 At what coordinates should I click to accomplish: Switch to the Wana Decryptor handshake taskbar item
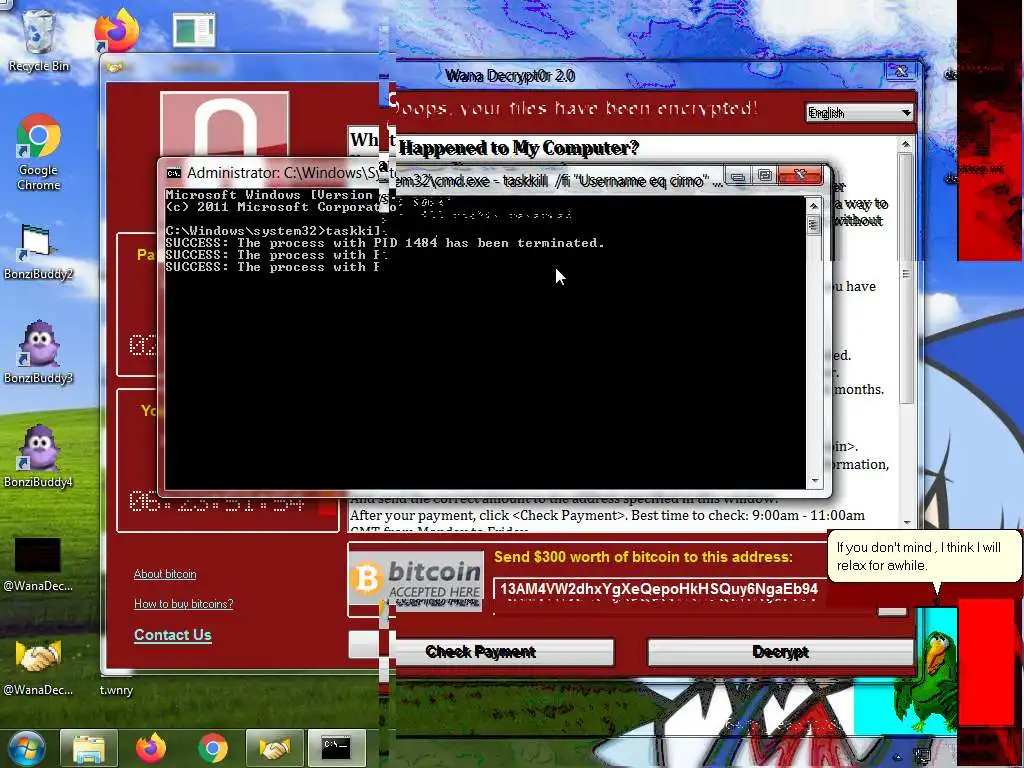274,748
